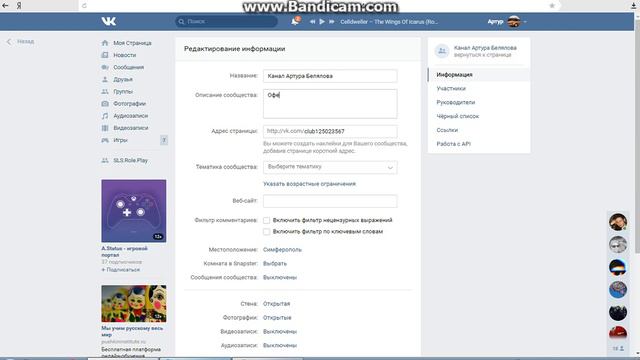Open first friend avatar in chat sidebar

[x=618, y=222]
